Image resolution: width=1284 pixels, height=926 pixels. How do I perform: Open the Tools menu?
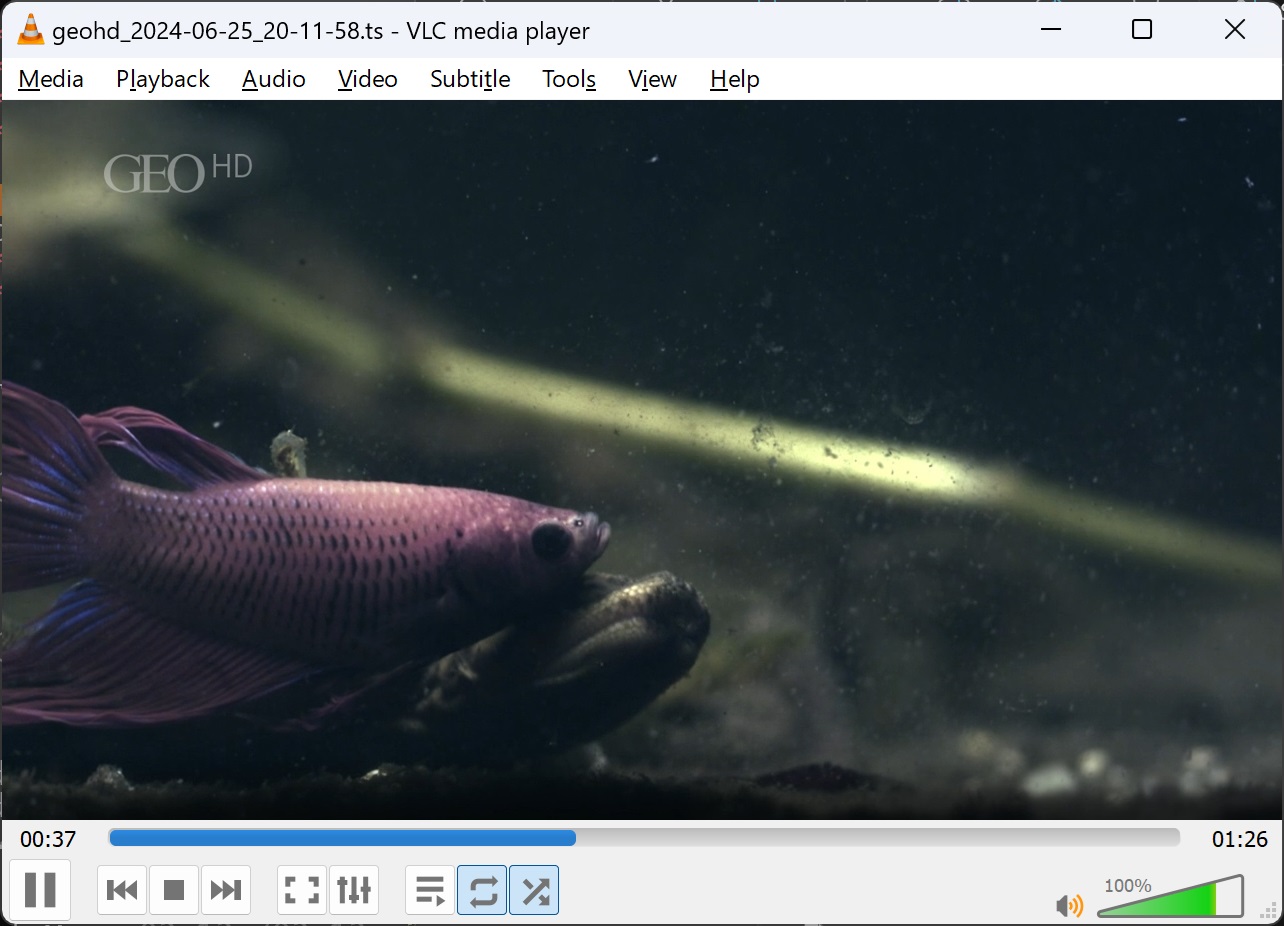569,79
